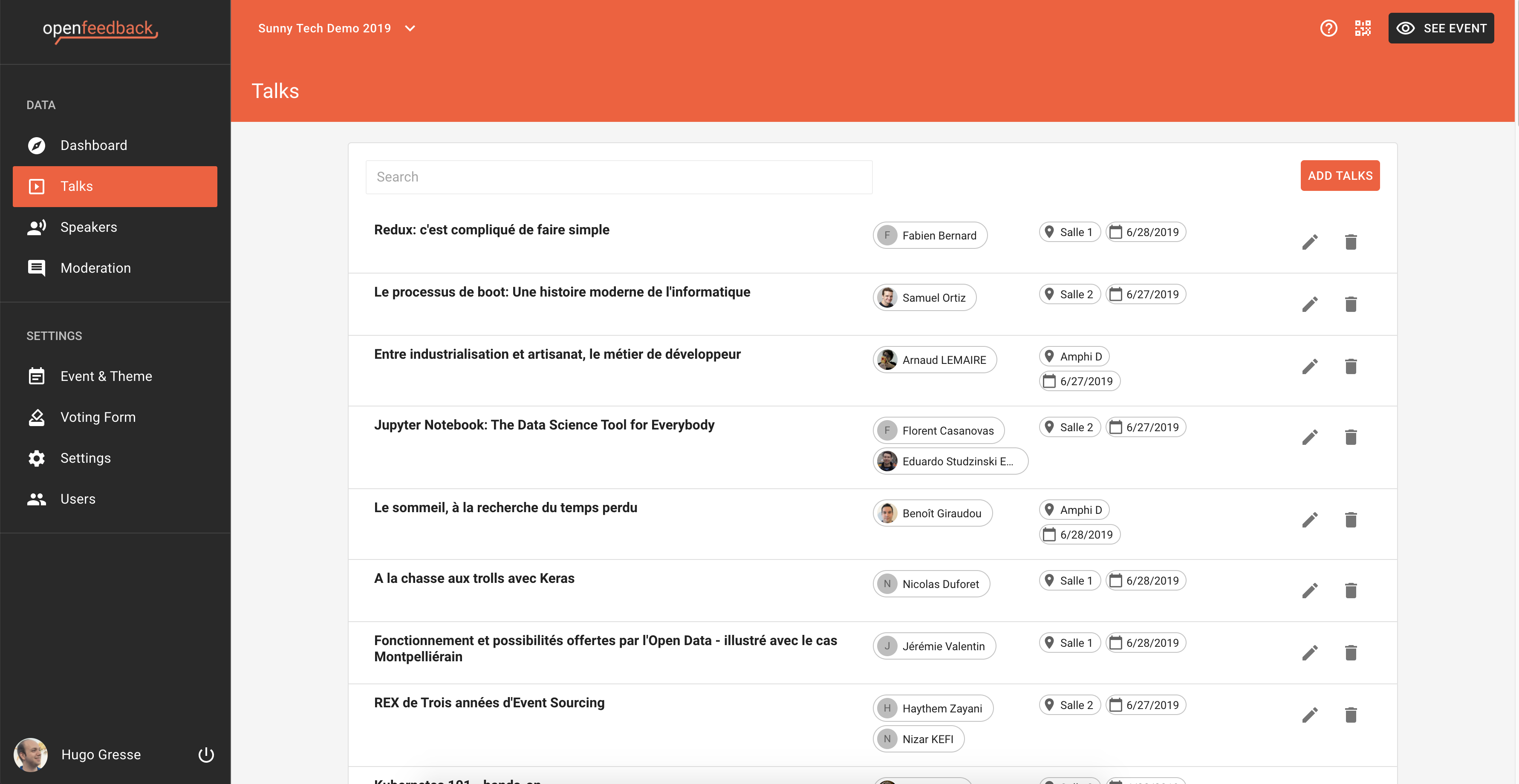Click the 6/28/2019 date on Le sommeil row
Image resolution: width=1519 pixels, height=784 pixels.
tap(1080, 535)
